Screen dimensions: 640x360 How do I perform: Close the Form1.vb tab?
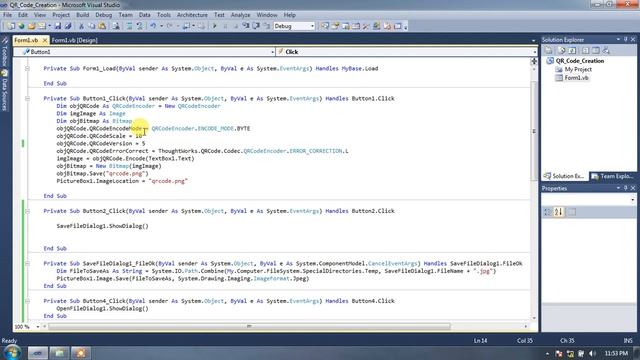[44, 40]
